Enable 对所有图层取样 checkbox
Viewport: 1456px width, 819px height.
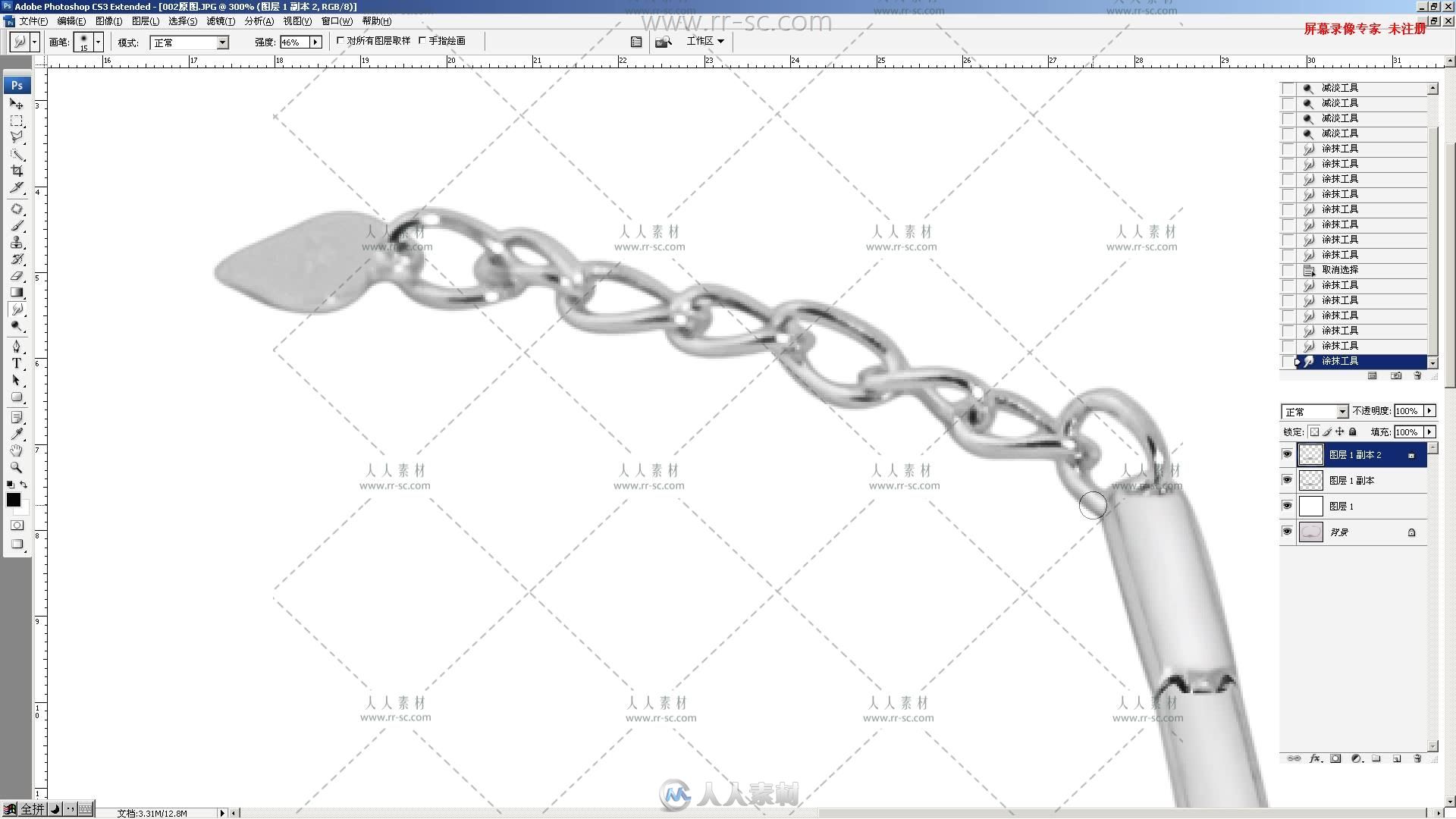340,41
